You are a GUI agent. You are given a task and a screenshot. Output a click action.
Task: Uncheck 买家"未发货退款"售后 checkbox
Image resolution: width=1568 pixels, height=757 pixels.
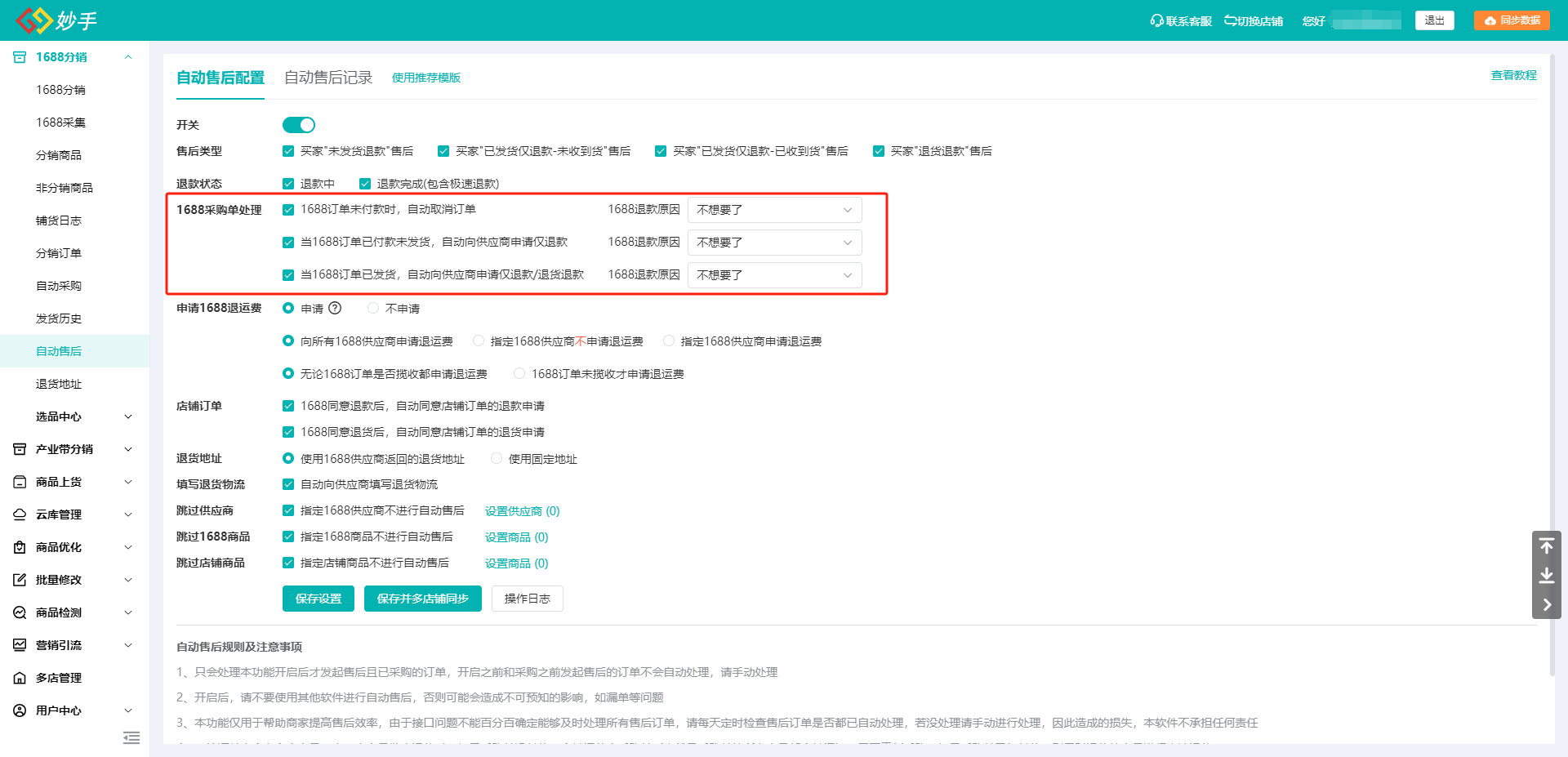click(x=288, y=151)
